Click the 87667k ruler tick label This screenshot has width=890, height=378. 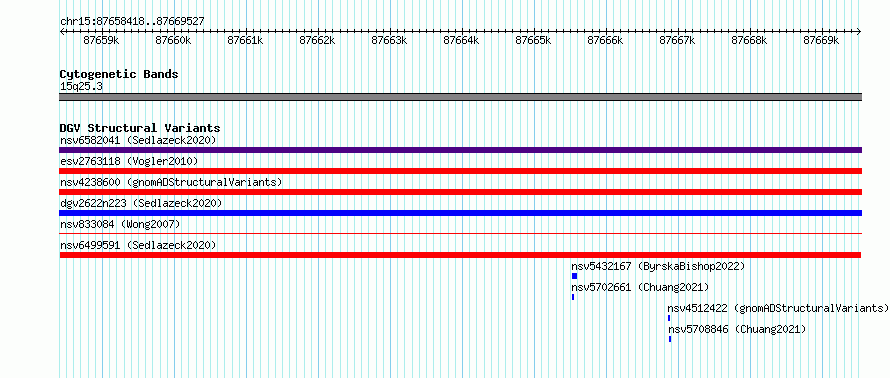pos(678,40)
